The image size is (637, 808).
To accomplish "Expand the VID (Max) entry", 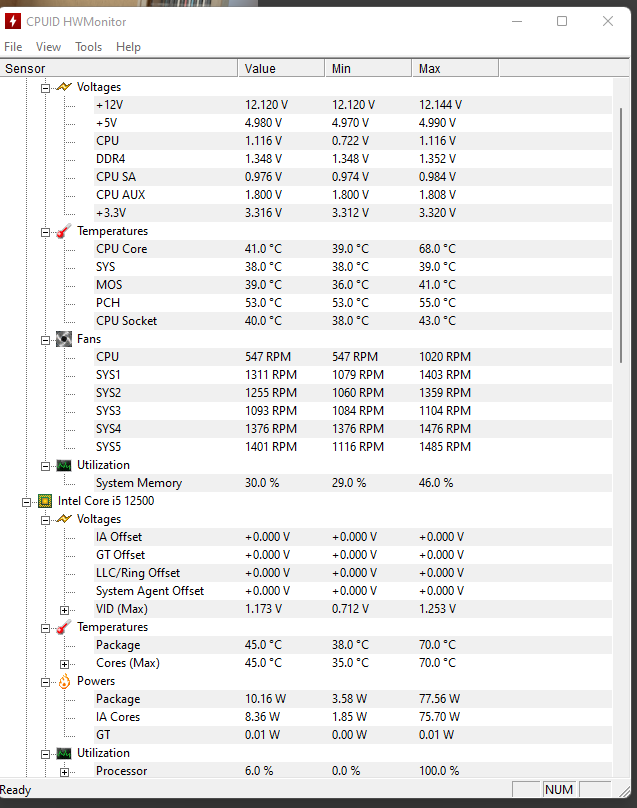I will point(64,609).
